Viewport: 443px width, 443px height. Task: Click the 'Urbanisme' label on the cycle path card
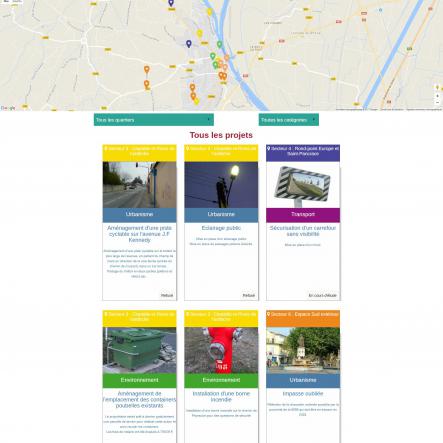click(139, 214)
